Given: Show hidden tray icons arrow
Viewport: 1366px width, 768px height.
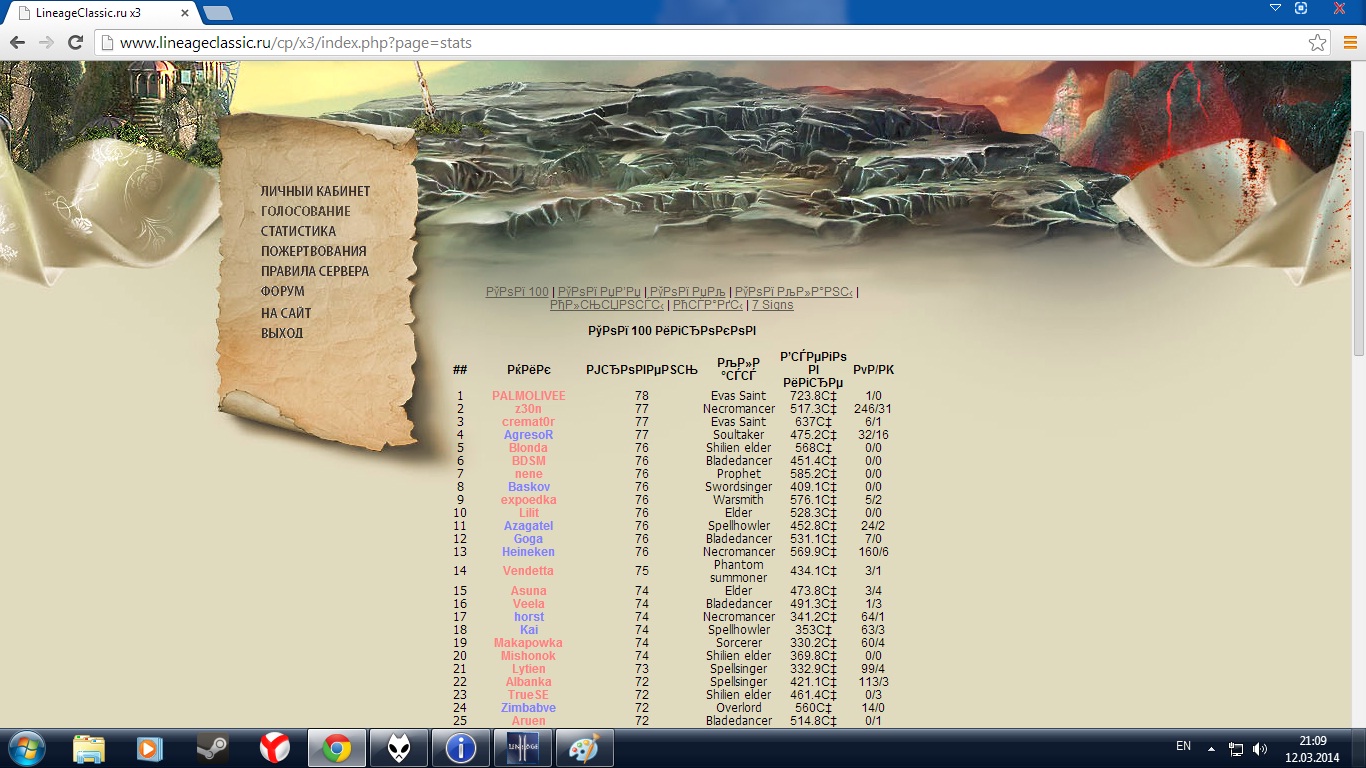Looking at the screenshot, I should pyautogui.click(x=1211, y=748).
